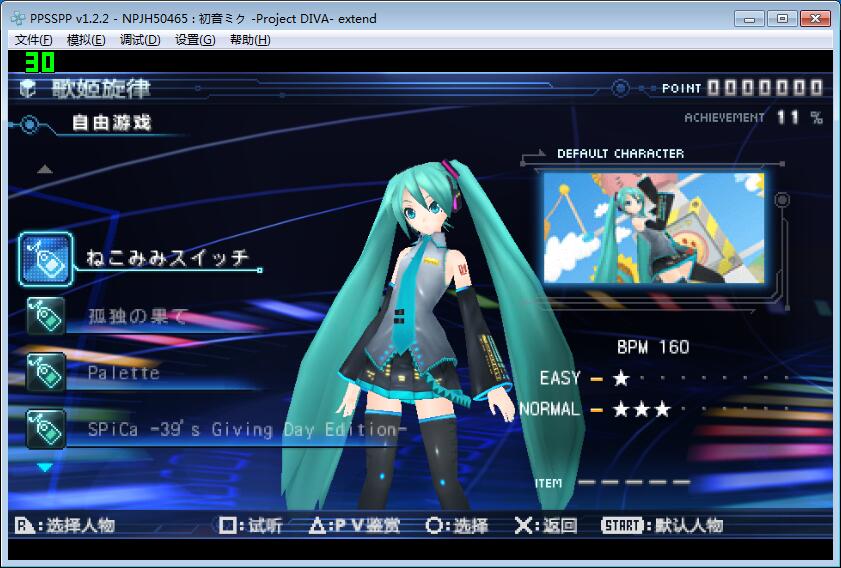Image resolution: width=841 pixels, height=568 pixels.
Task: Click the PPSSPP logo in title bar
Action: [17, 18]
